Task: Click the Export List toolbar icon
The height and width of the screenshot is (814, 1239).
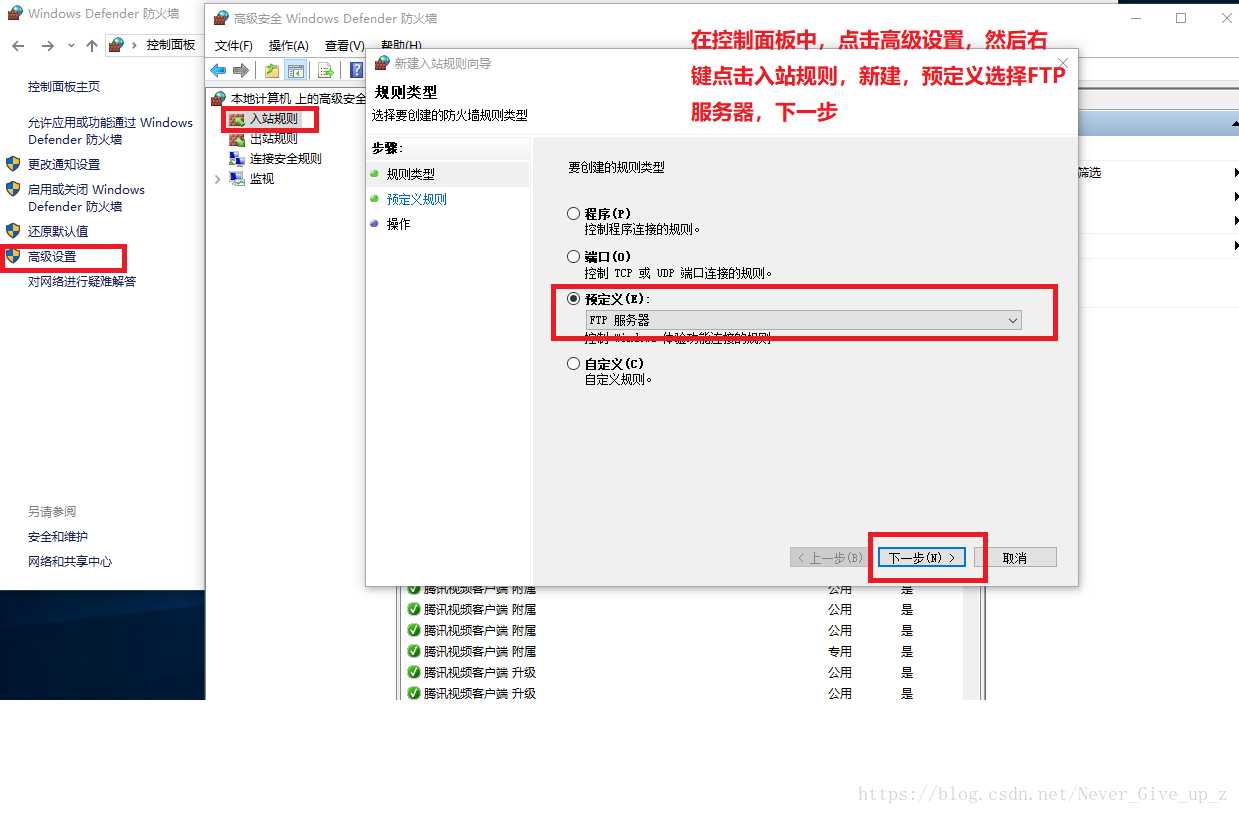Action: [325, 70]
